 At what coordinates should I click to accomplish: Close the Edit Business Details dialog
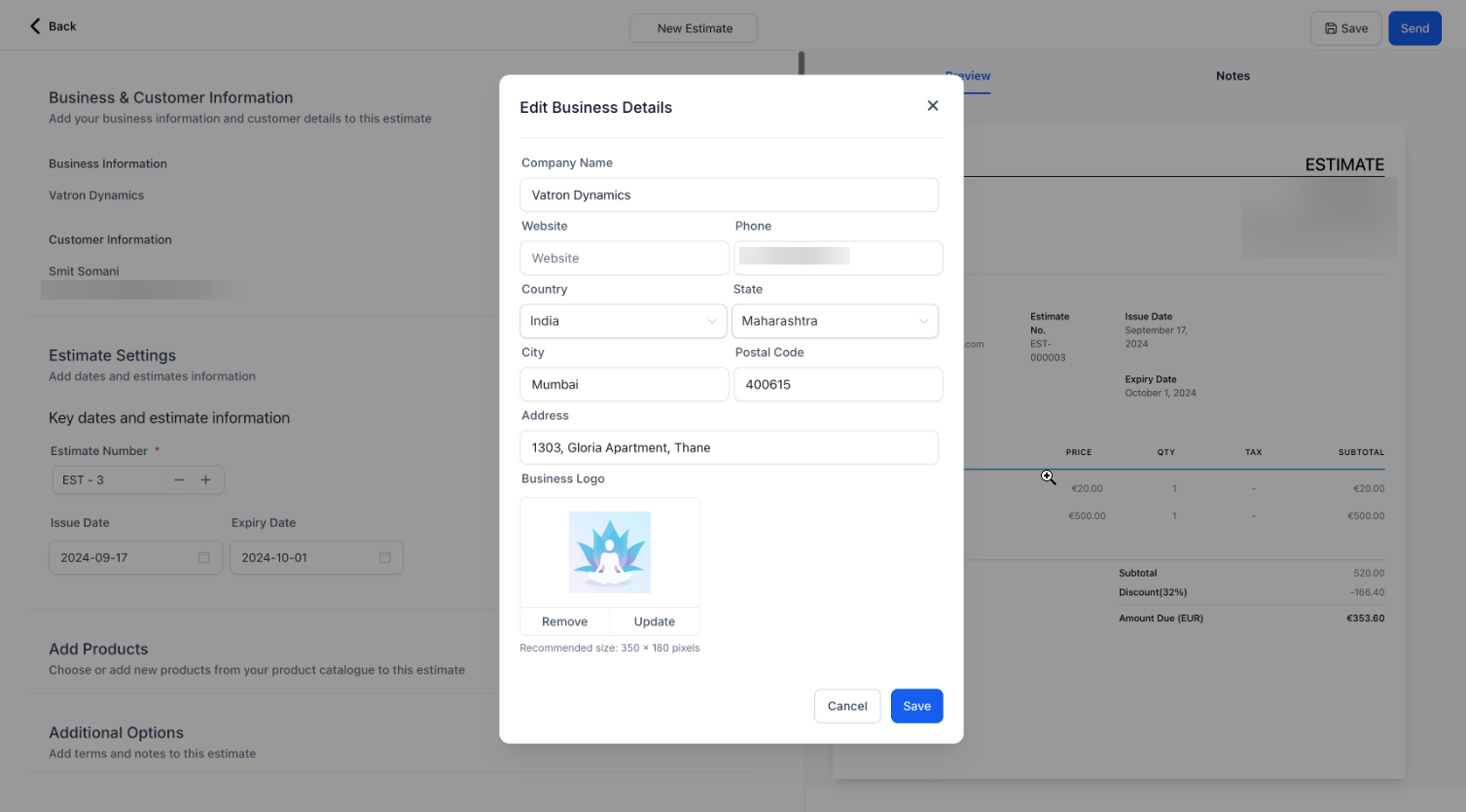932,106
